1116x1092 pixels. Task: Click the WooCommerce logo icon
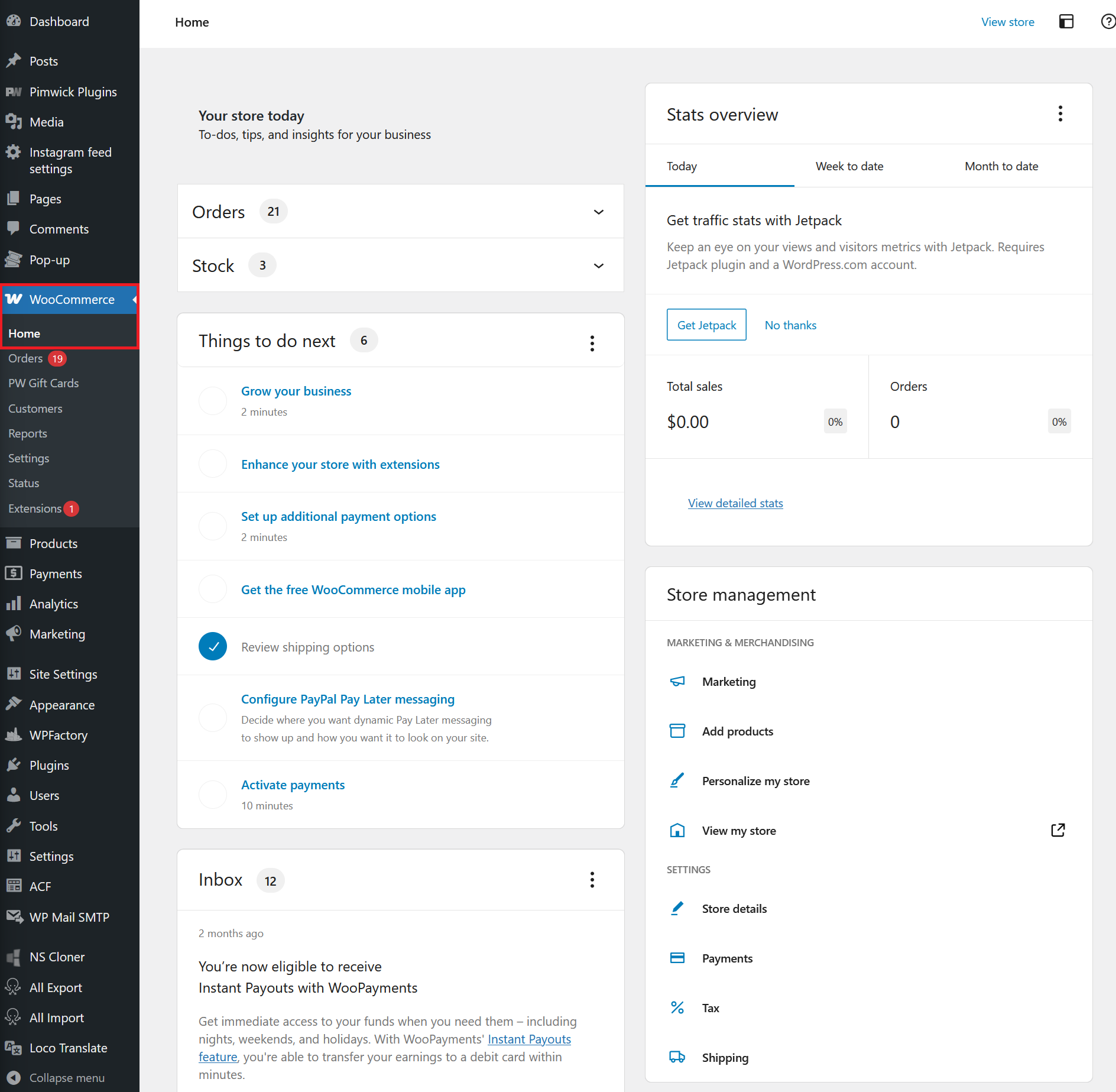(x=14, y=299)
